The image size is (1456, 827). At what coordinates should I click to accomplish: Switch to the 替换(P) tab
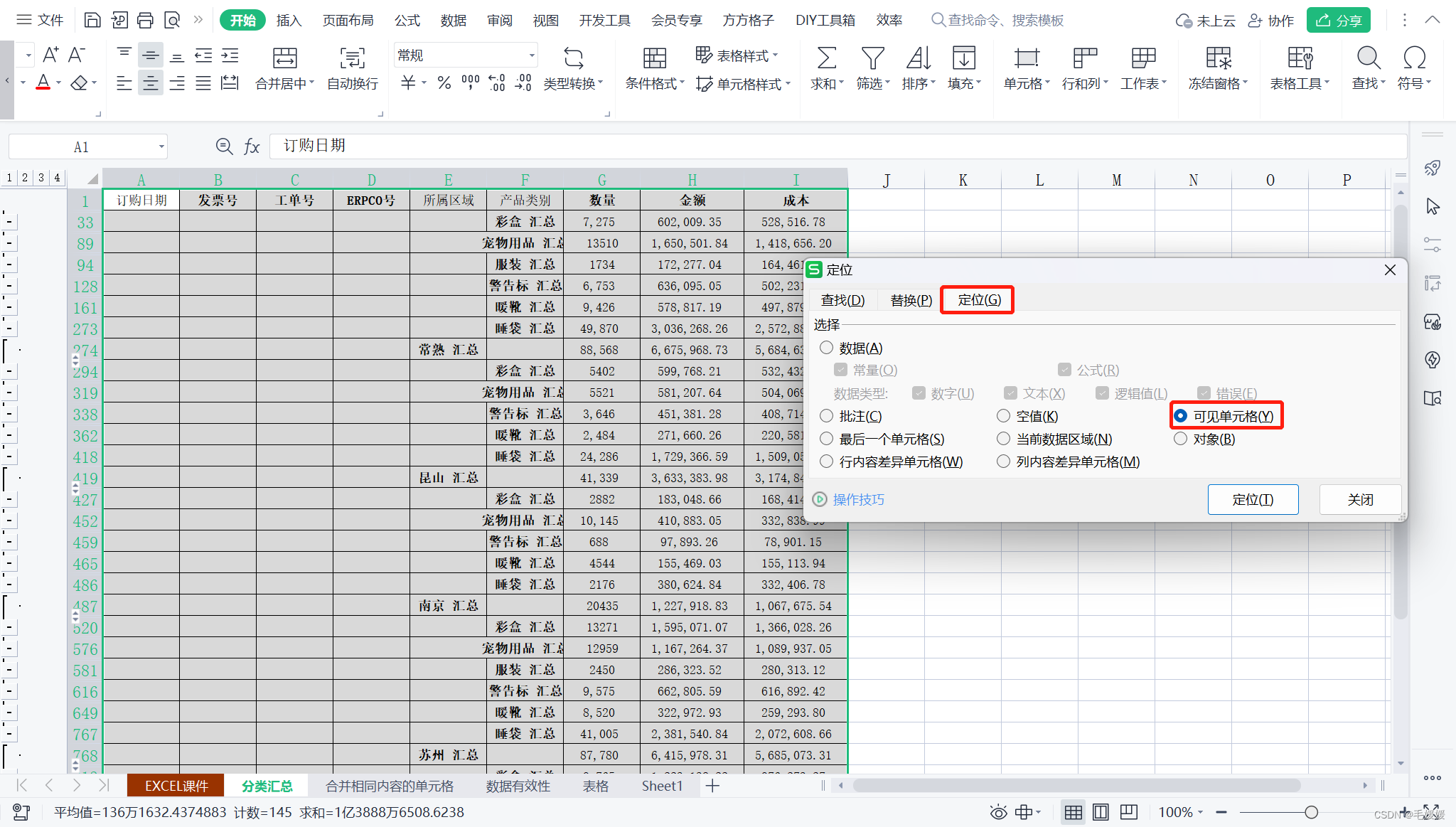click(x=911, y=300)
